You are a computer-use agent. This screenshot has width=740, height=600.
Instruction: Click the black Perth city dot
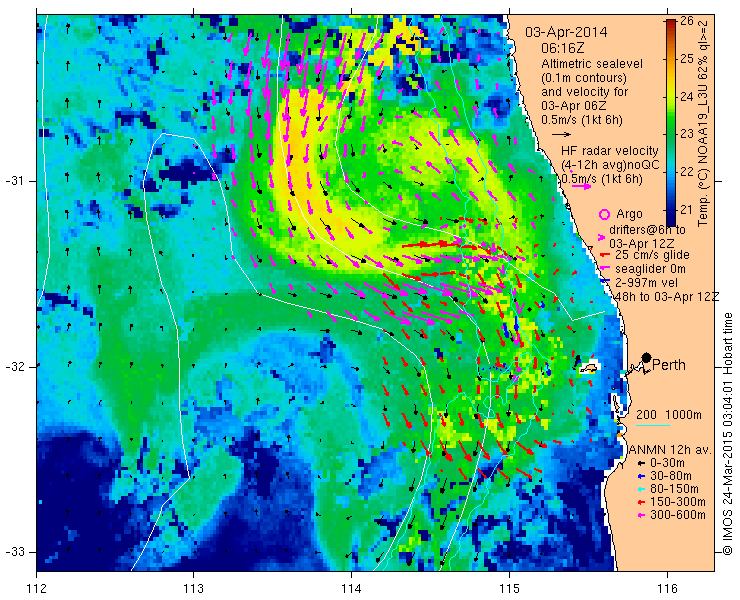click(647, 358)
